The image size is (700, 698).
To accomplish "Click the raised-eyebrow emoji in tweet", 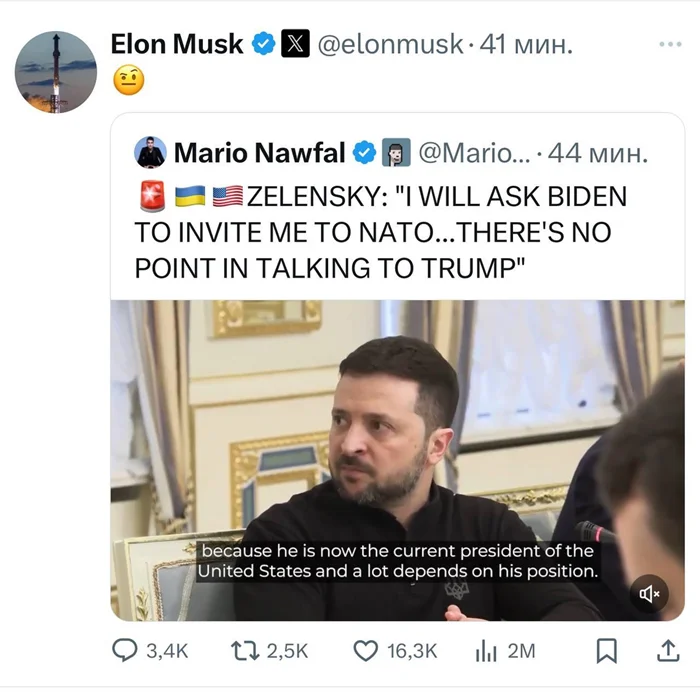I will coord(129,80).
